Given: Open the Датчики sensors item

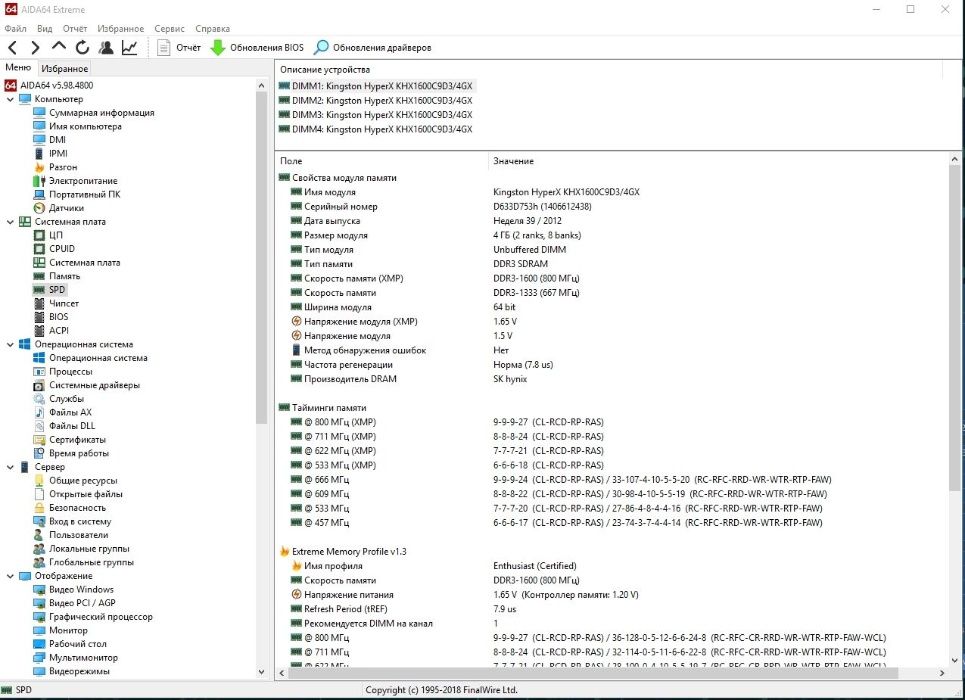Looking at the screenshot, I should point(58,208).
